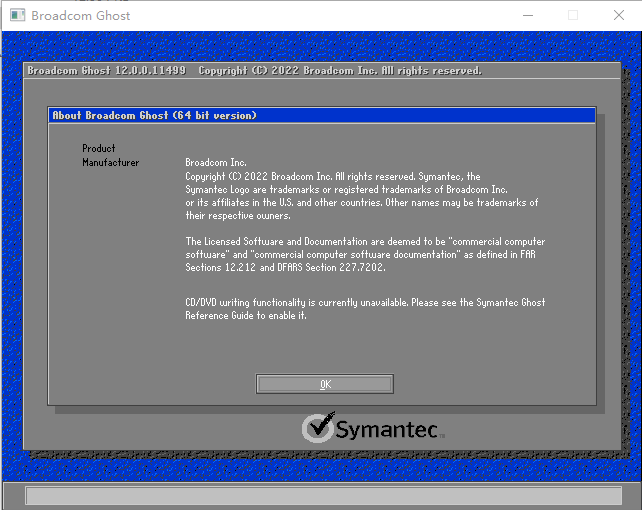The image size is (642, 510).
Task: Click the Broadcom Ghost window title icon
Action: 17,16
